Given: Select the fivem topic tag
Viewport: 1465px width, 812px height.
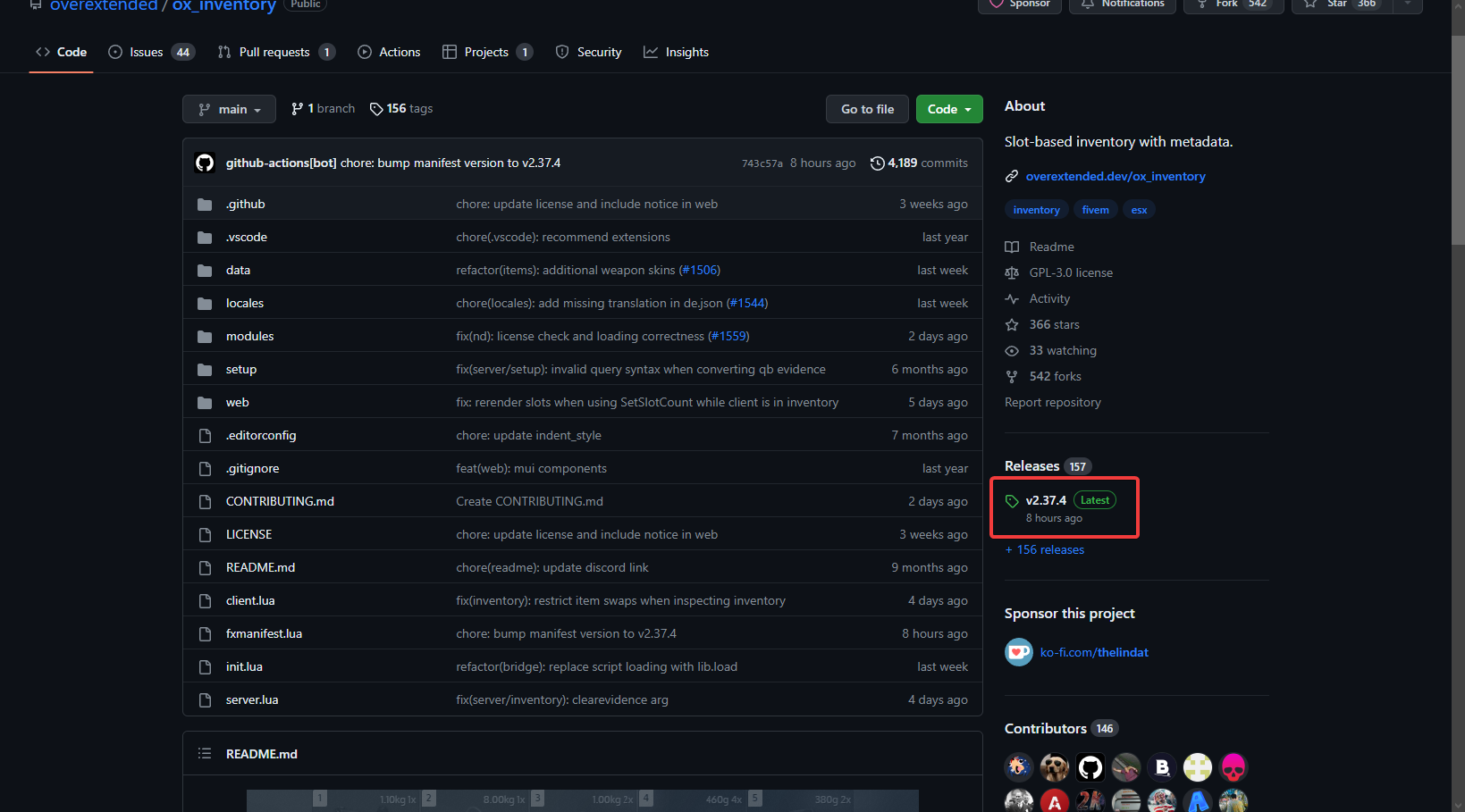Looking at the screenshot, I should pyautogui.click(x=1095, y=210).
